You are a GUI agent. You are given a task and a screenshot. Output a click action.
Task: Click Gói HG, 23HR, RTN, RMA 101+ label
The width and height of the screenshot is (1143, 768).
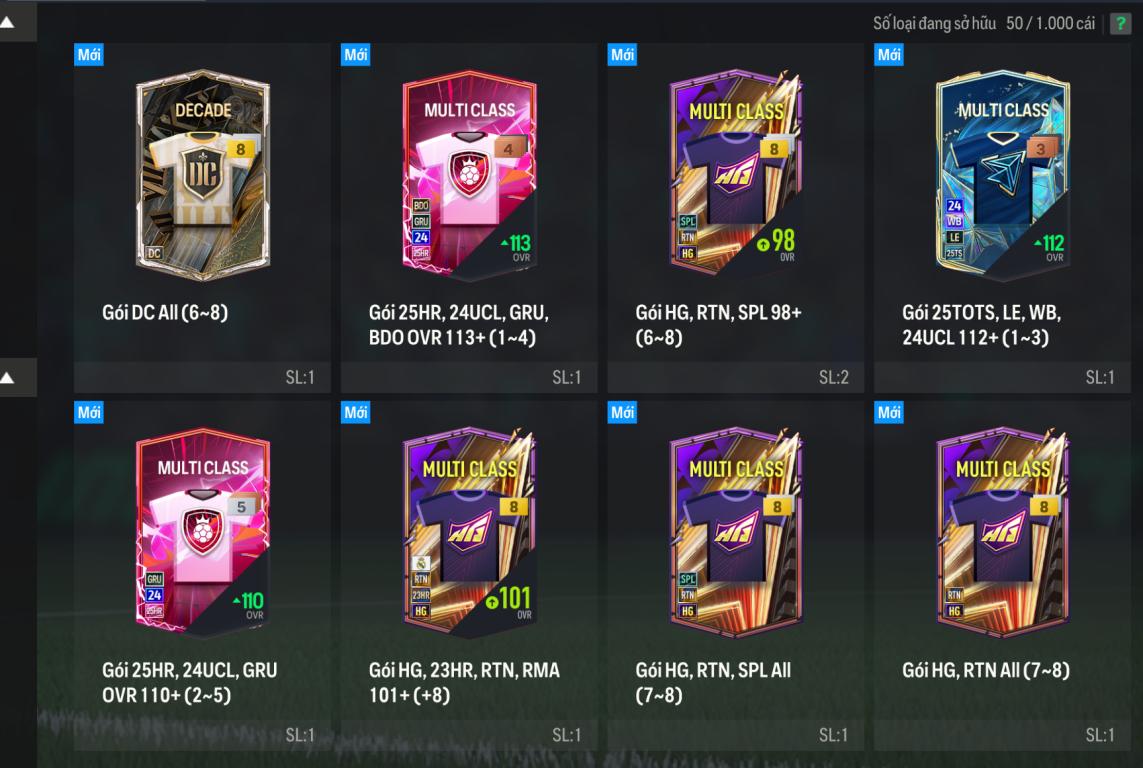tap(464, 683)
